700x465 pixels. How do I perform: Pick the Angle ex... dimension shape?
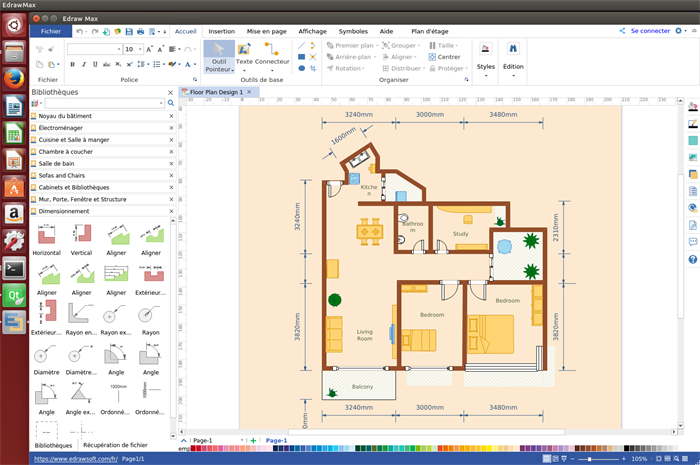click(x=80, y=399)
